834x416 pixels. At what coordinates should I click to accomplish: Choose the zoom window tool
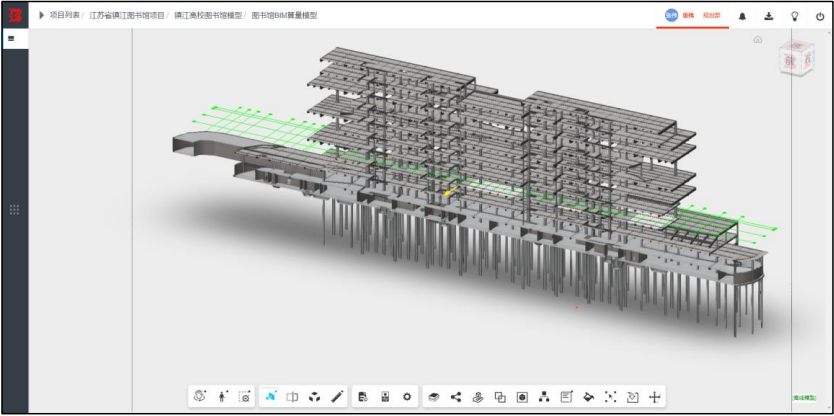[x=244, y=396]
